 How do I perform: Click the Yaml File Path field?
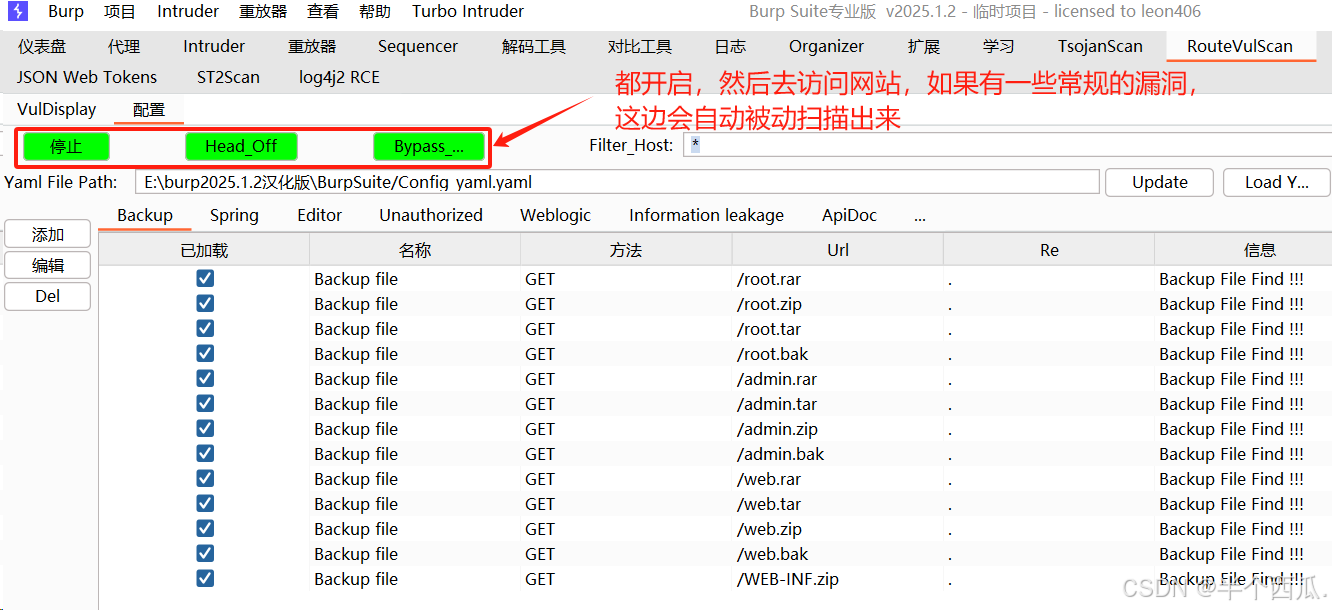pos(617,182)
